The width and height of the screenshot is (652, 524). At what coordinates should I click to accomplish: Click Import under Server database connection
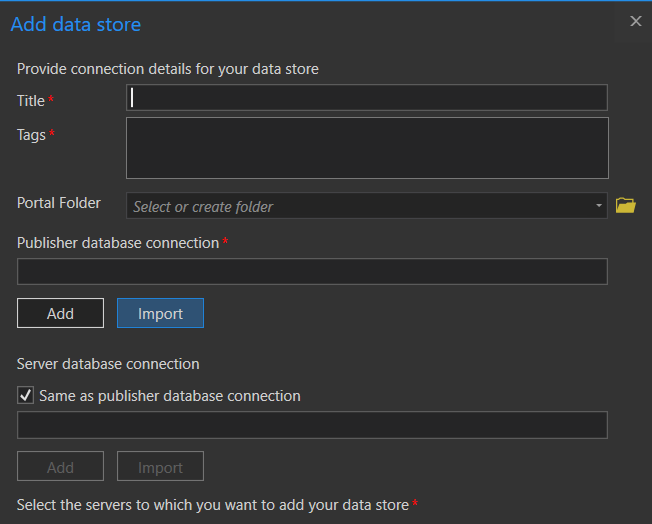point(160,467)
